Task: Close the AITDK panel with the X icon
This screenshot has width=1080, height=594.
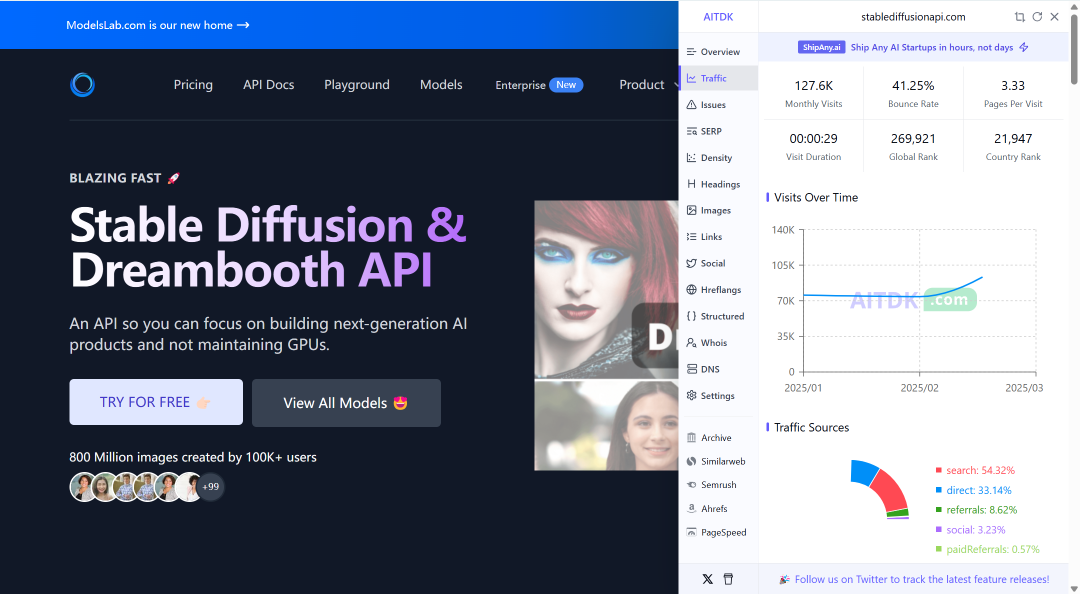Action: point(1055,17)
